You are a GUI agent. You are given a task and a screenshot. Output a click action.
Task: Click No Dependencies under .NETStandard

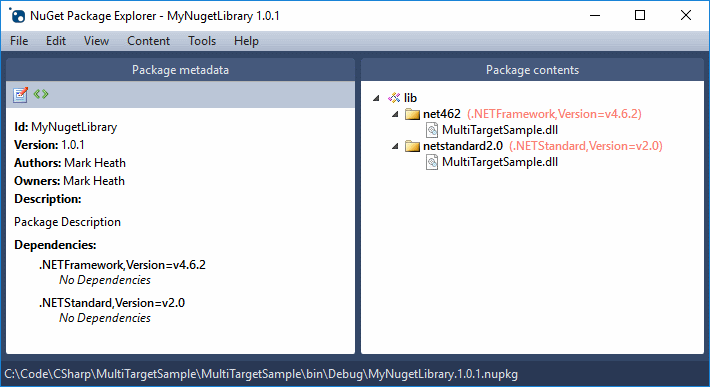(105, 318)
